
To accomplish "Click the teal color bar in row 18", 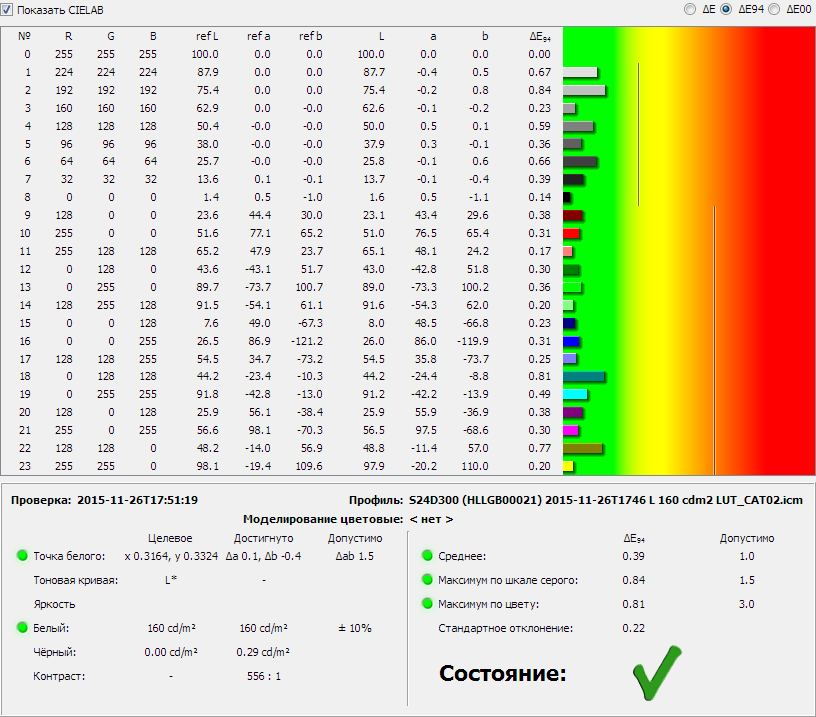I will (x=584, y=377).
